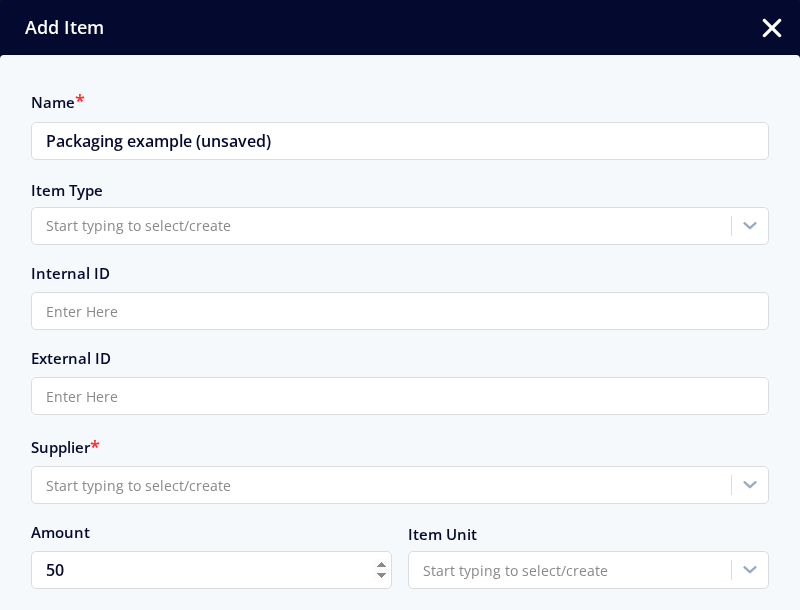The width and height of the screenshot is (800, 610).
Task: Click the Item Unit label
Action: [x=442, y=535]
